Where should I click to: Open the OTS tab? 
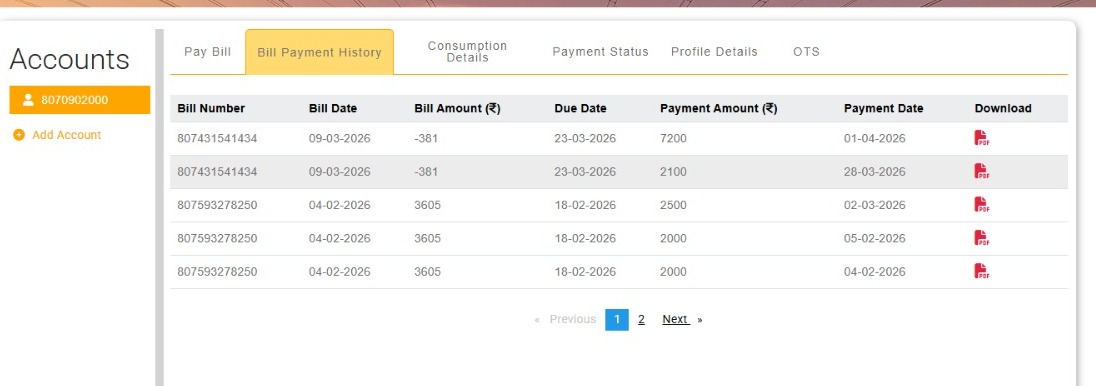807,52
